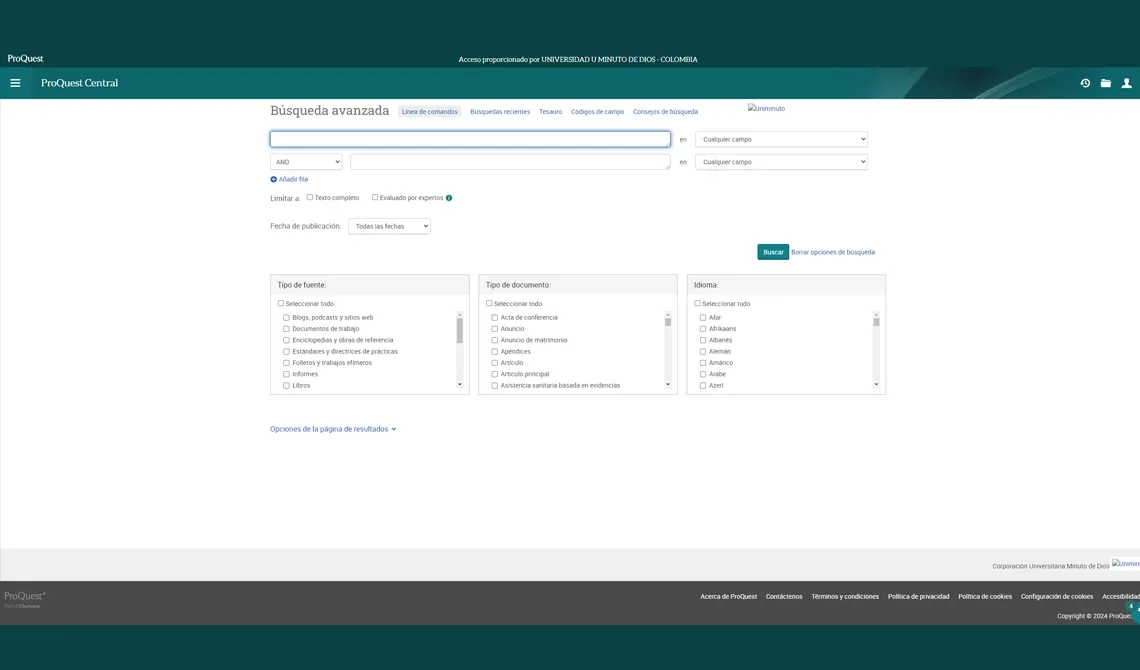Click the Tipo de fuente scrollbar thumb
The width and height of the screenshot is (1140, 670).
(459, 331)
